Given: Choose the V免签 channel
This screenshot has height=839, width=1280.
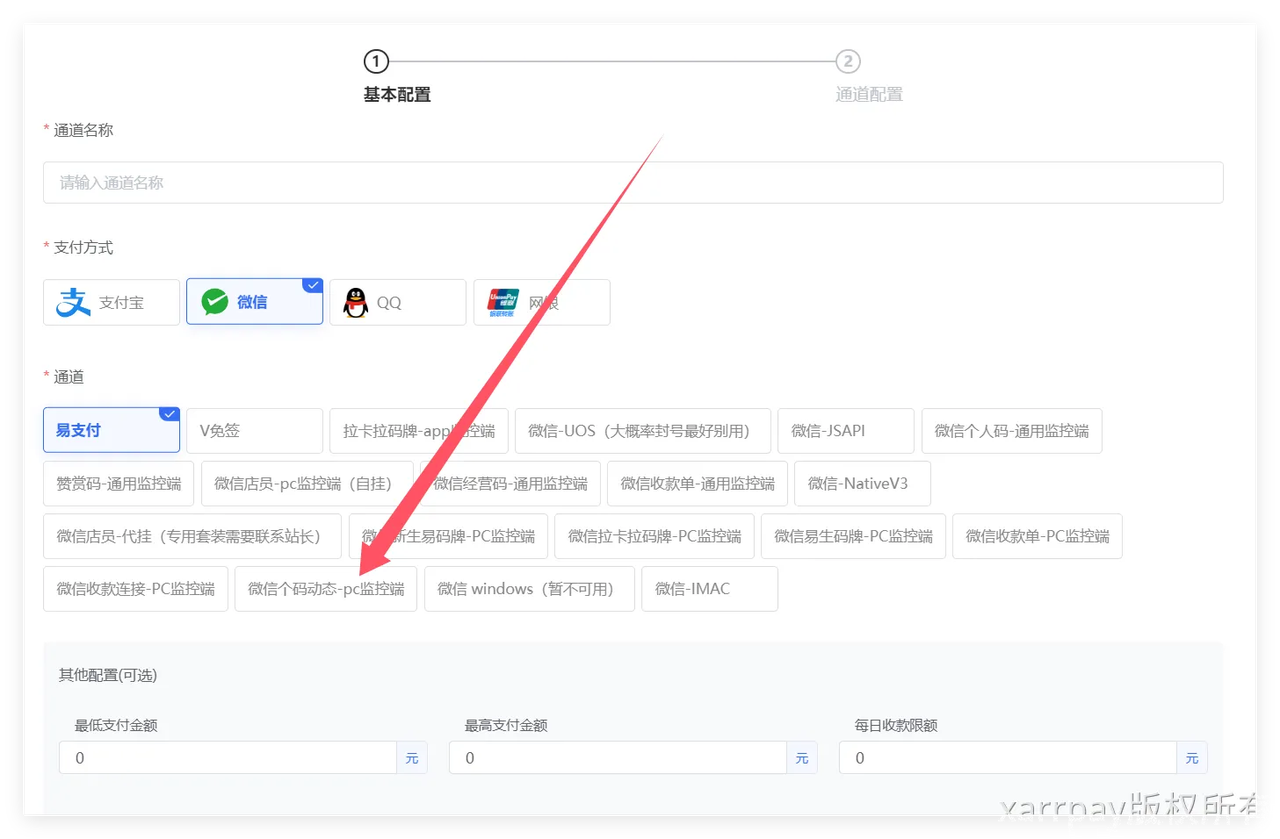Looking at the screenshot, I should point(254,430).
